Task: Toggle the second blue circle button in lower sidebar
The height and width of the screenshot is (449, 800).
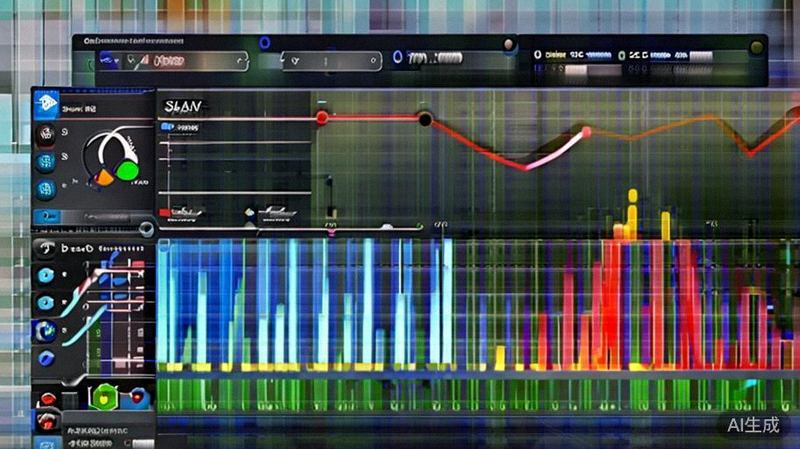Action: pyautogui.click(x=44, y=302)
